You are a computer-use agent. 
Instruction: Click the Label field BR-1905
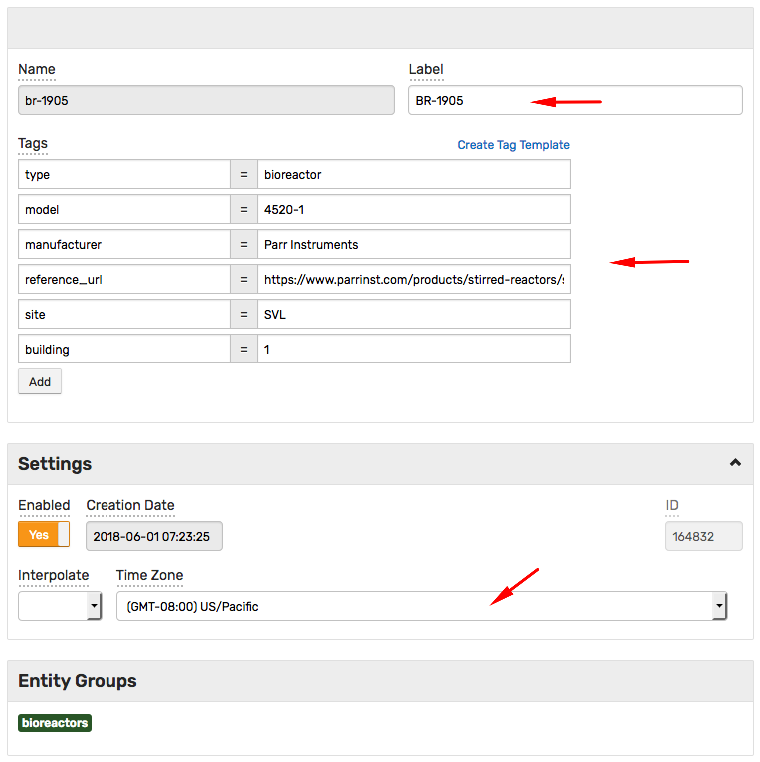click(x=575, y=100)
